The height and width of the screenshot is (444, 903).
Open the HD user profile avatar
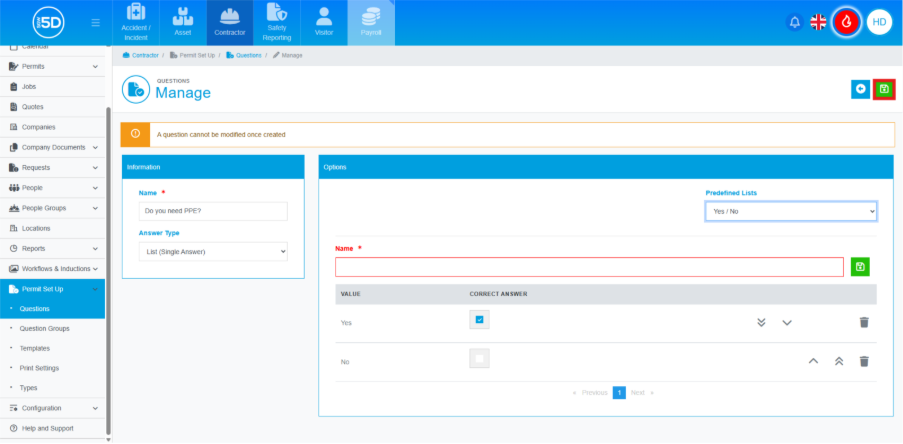tap(879, 22)
